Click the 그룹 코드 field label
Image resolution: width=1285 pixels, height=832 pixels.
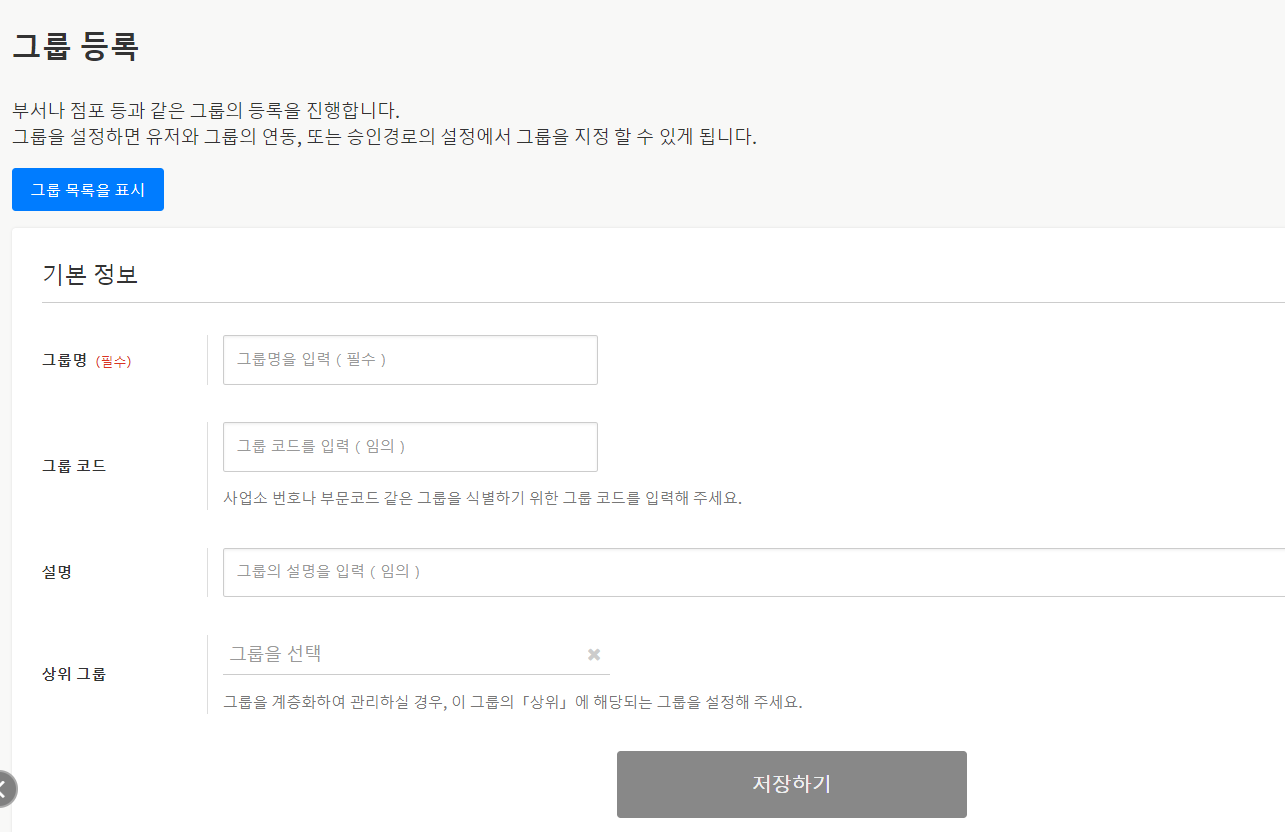(74, 466)
